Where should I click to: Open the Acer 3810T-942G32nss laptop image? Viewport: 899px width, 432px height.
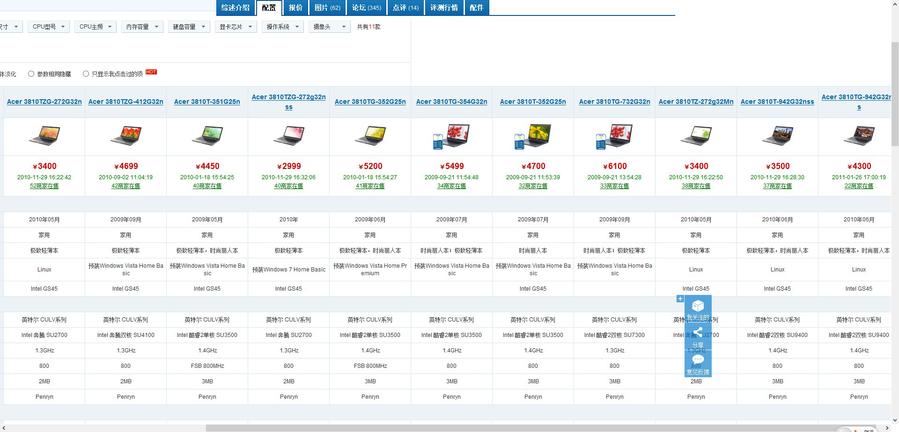[x=777, y=135]
